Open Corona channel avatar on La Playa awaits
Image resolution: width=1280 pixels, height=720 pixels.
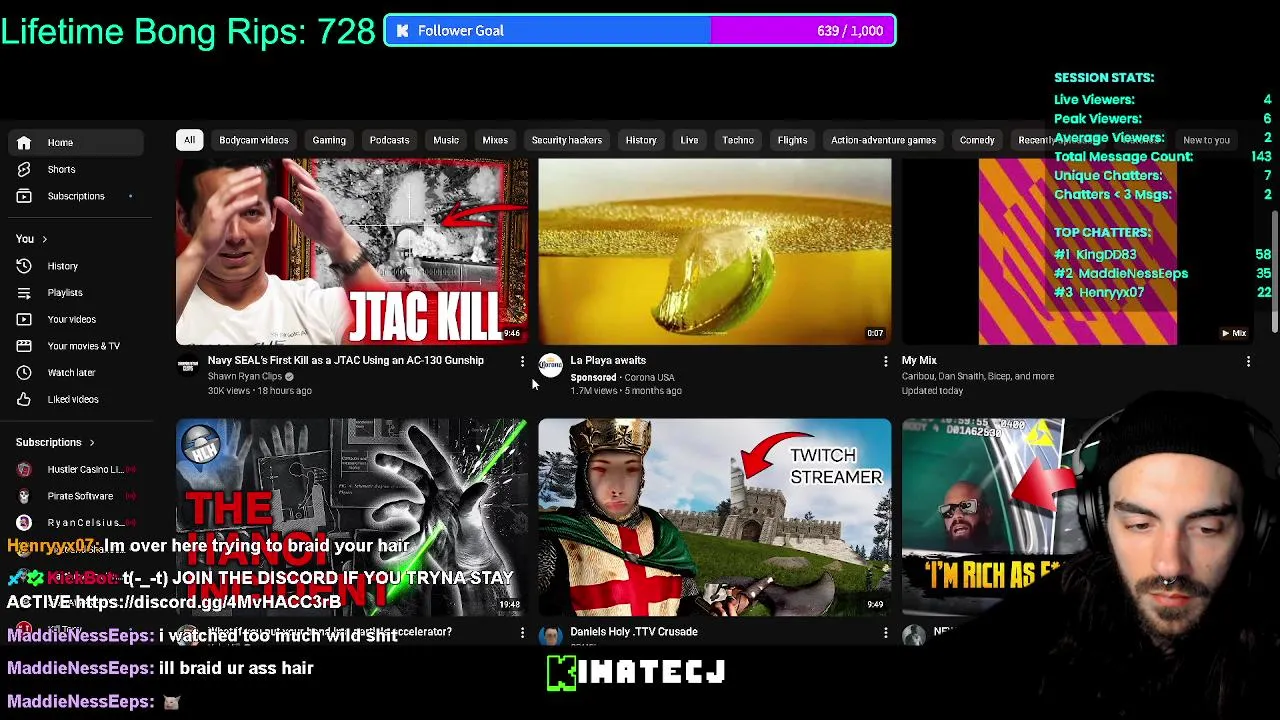point(551,366)
